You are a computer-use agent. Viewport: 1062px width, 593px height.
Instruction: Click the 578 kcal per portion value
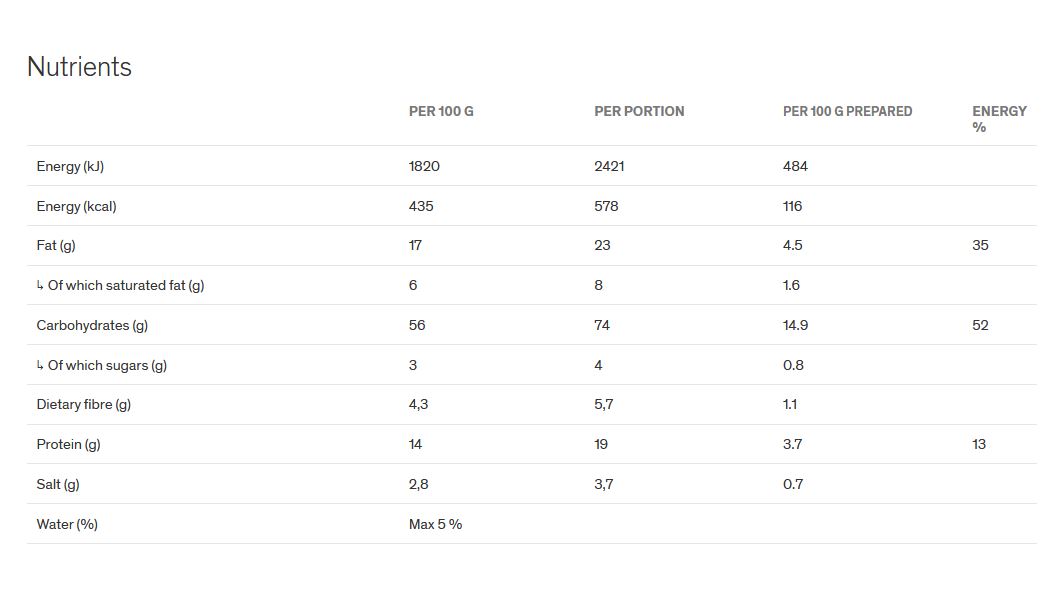[606, 206]
